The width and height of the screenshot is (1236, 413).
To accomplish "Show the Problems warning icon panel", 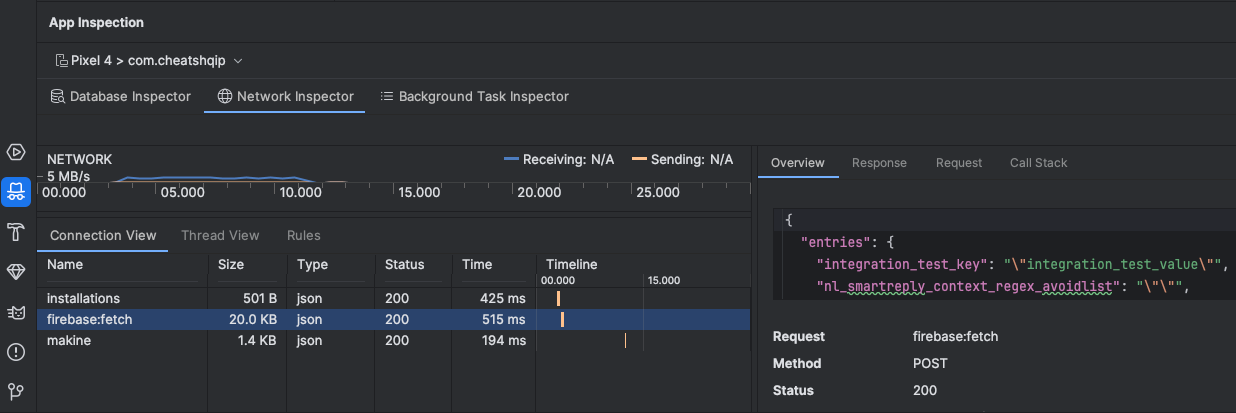I will (x=16, y=352).
